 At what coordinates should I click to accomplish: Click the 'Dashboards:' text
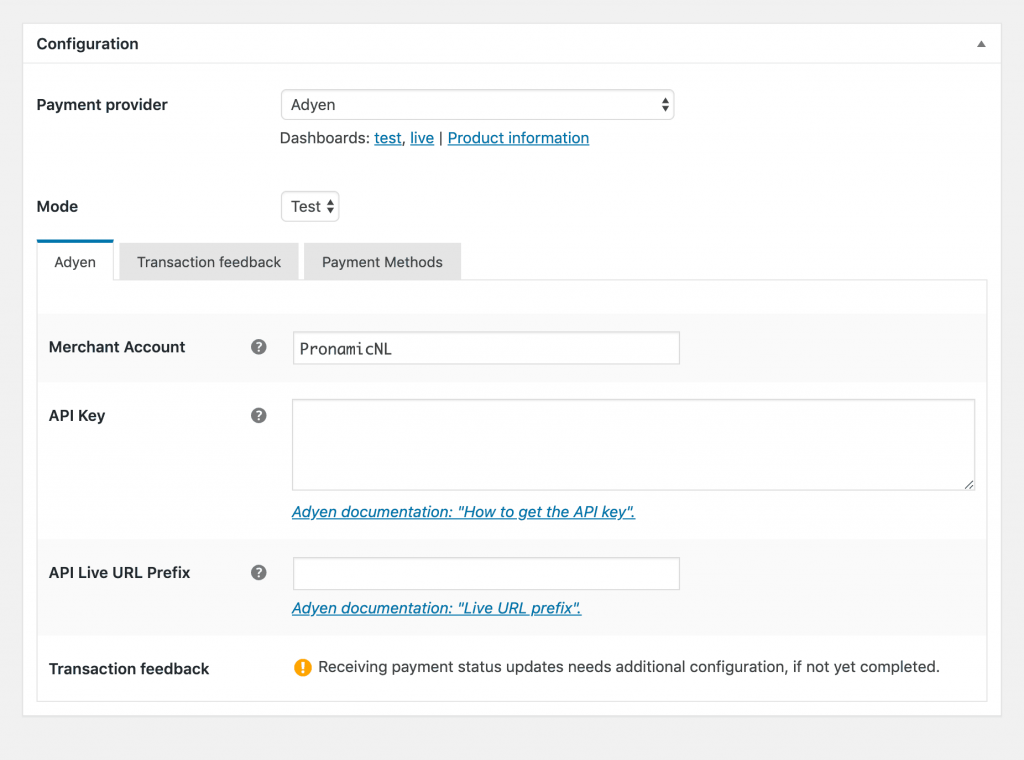(325, 138)
